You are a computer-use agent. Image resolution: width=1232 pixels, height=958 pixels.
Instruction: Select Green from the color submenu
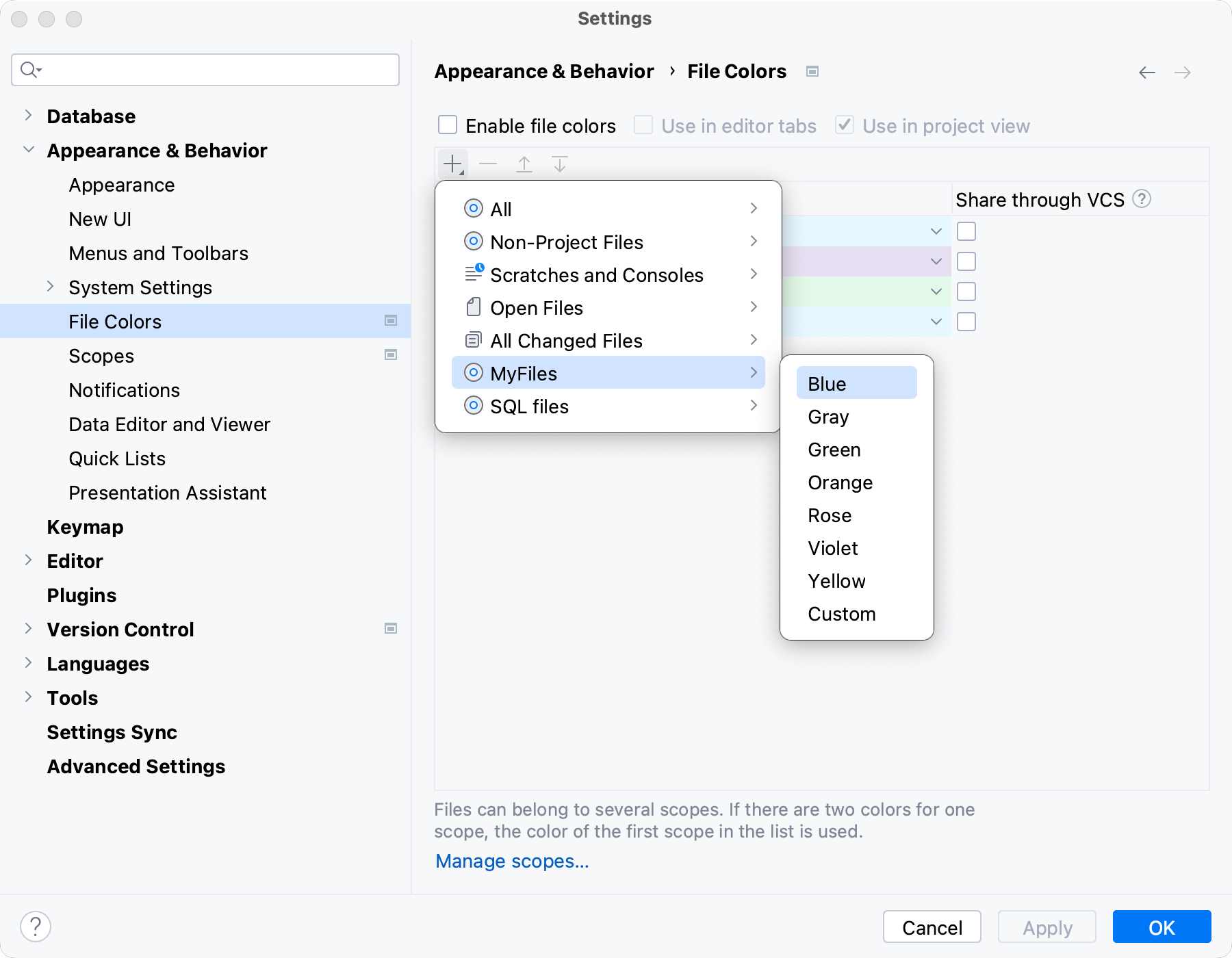(x=834, y=450)
